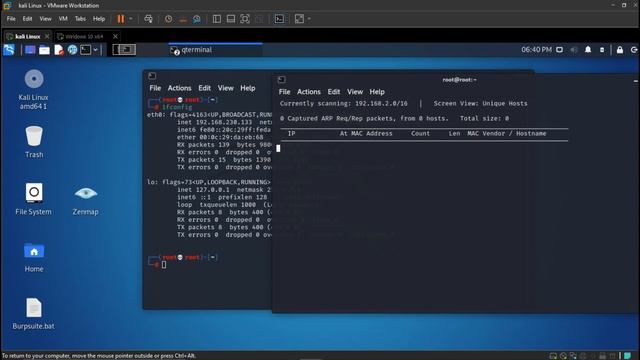The width and height of the screenshot is (640, 360).
Task: Open Actions menu in the netdiscover terminal
Action: (309, 92)
